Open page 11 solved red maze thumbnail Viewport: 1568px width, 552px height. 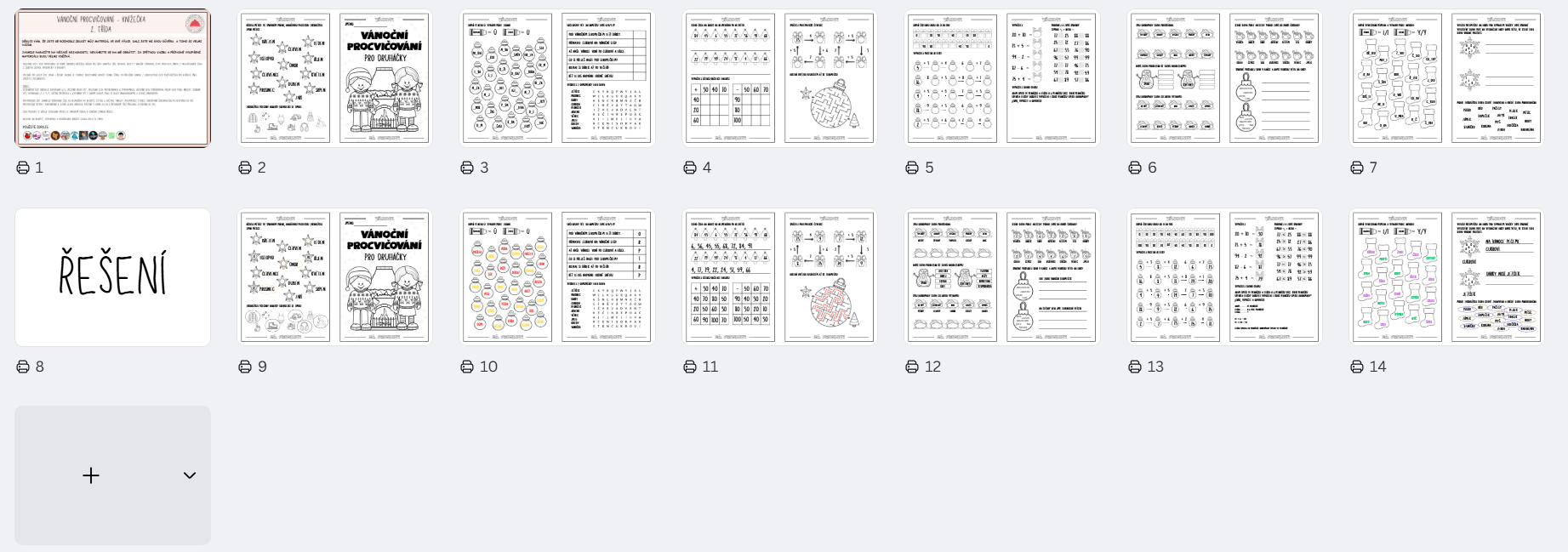click(779, 277)
